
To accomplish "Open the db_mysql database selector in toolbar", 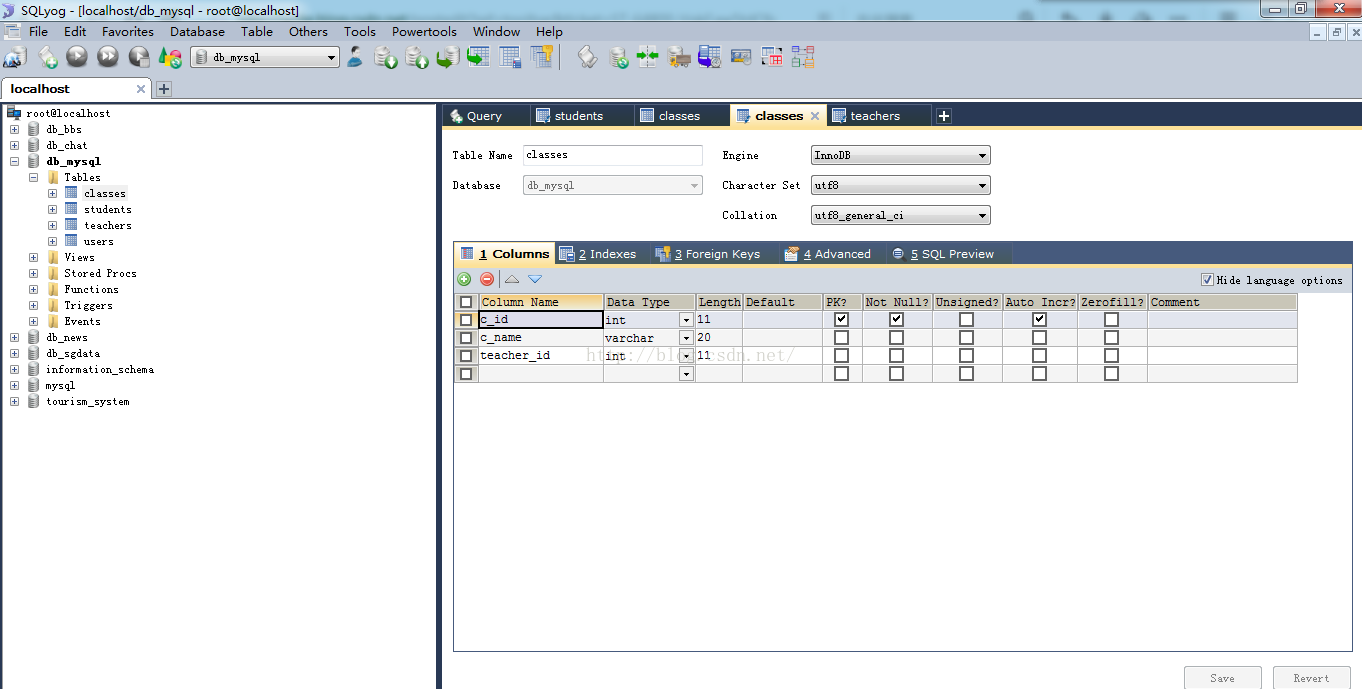I will [265, 58].
